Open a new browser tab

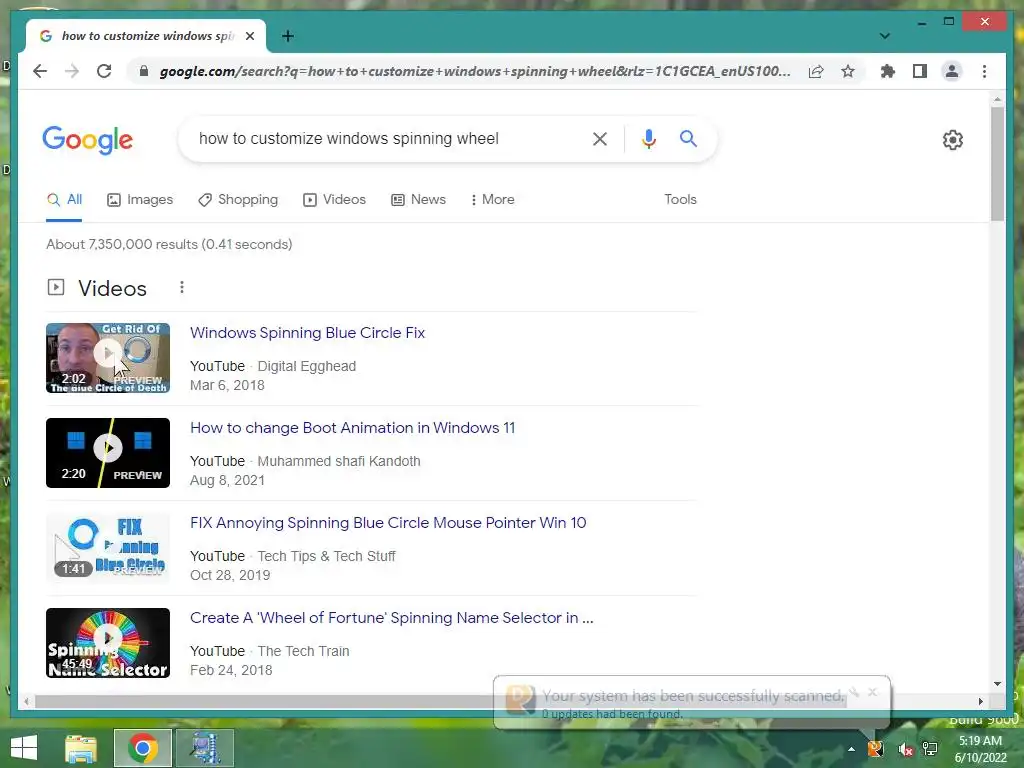click(x=288, y=36)
